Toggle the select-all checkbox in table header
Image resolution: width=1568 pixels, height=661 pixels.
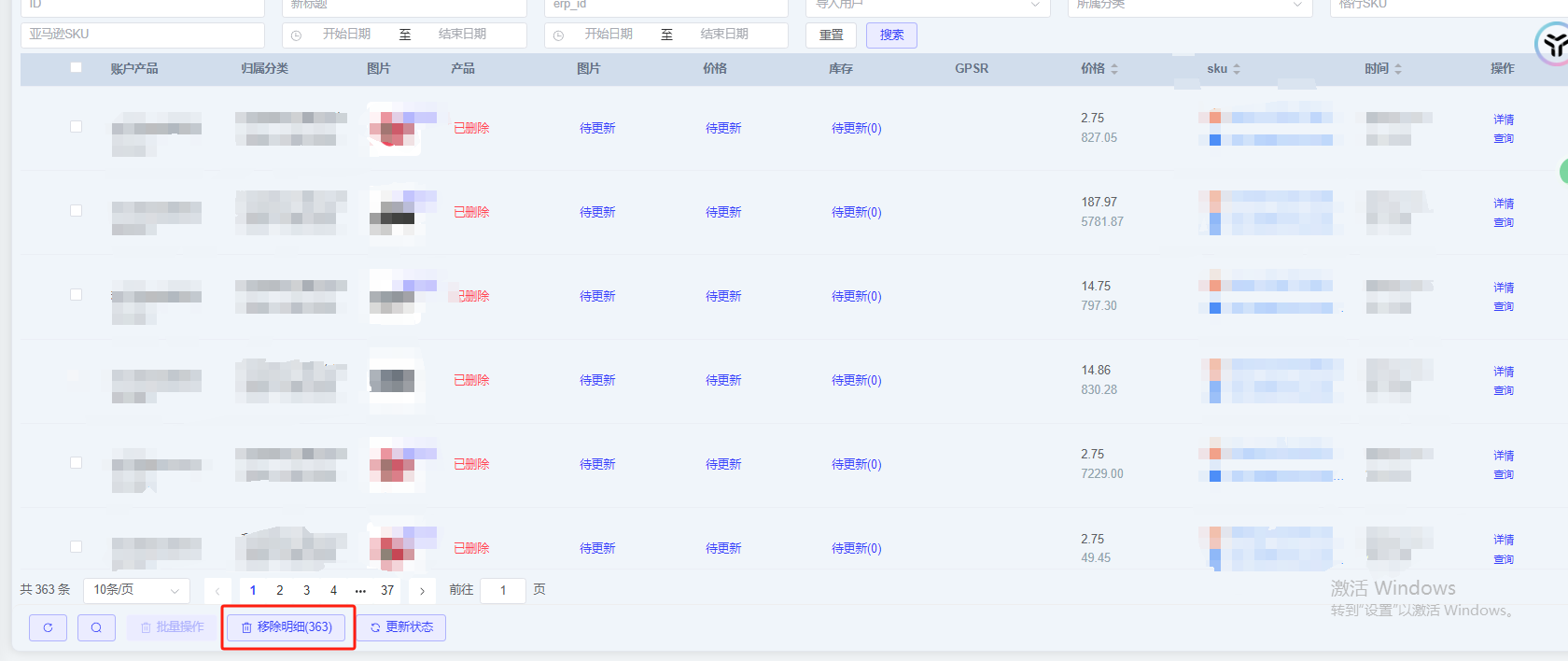[x=76, y=67]
